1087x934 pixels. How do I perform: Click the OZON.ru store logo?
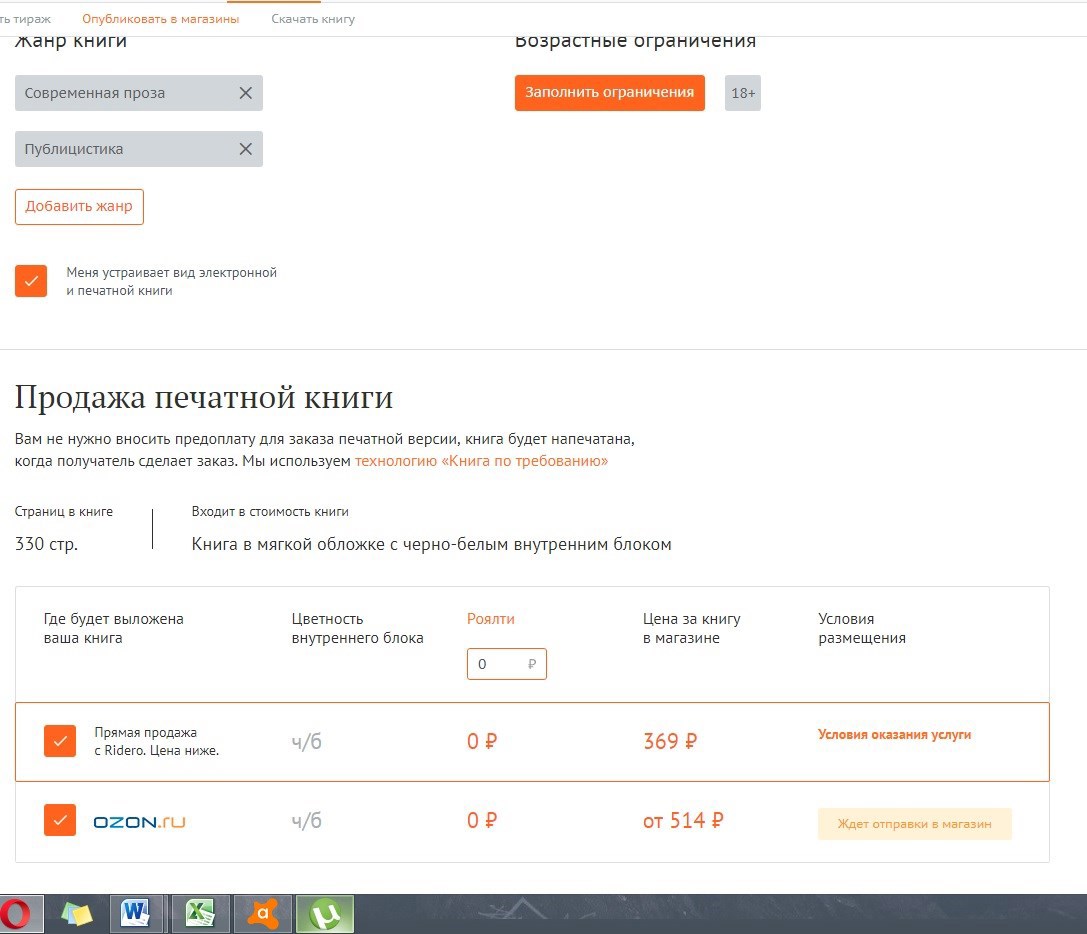tap(139, 822)
